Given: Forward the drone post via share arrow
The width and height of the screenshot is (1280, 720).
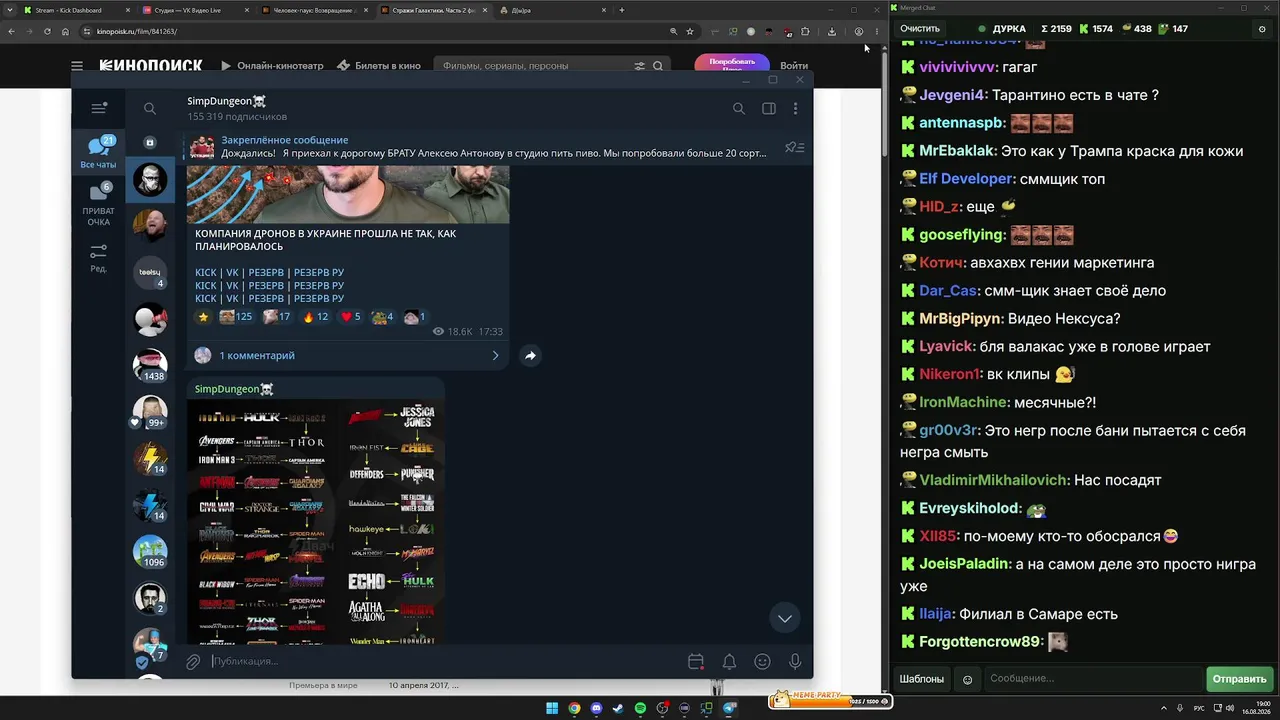Looking at the screenshot, I should [530, 355].
